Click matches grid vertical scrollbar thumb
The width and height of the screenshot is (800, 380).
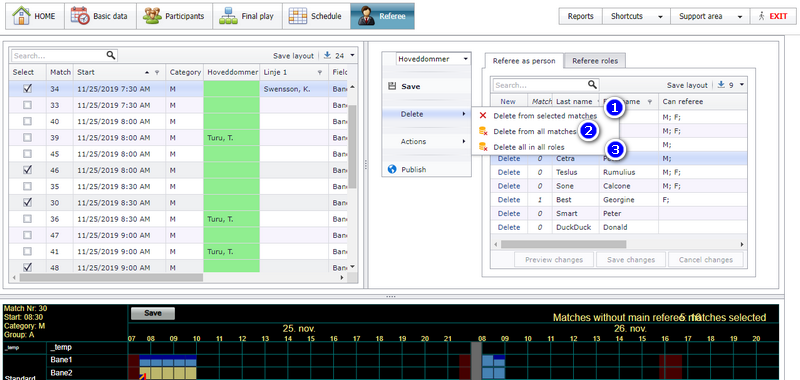tap(352, 147)
